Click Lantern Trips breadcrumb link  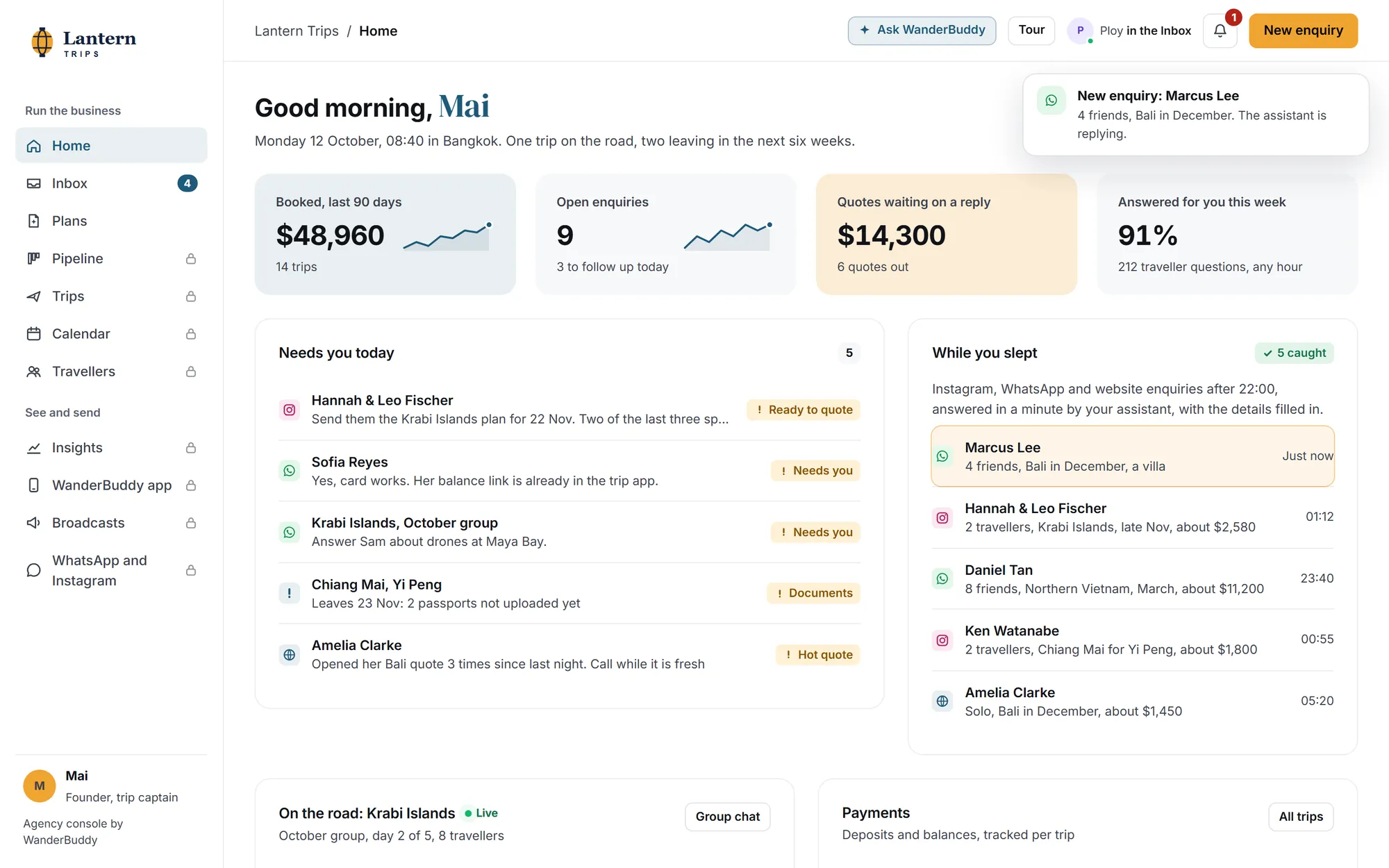point(297,31)
